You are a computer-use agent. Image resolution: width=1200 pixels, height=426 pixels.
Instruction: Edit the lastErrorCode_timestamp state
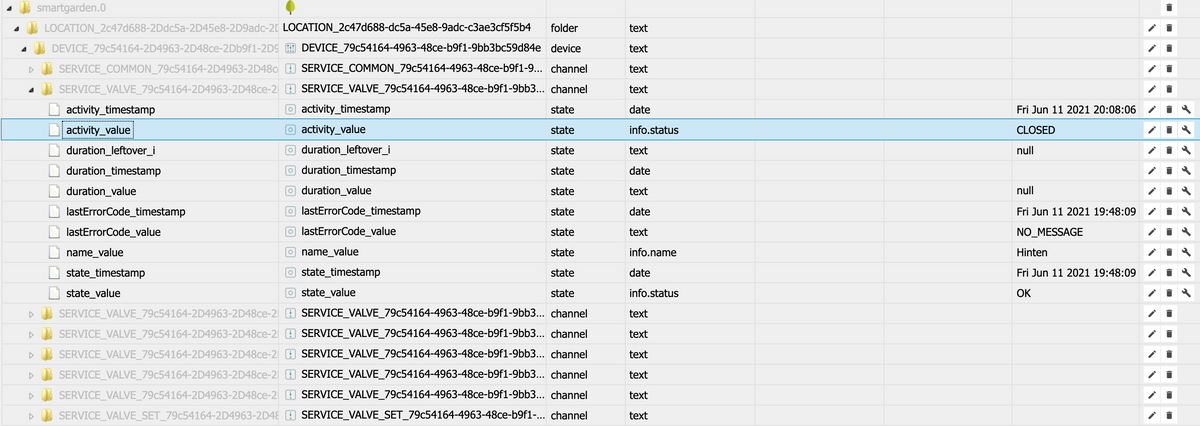point(1152,212)
